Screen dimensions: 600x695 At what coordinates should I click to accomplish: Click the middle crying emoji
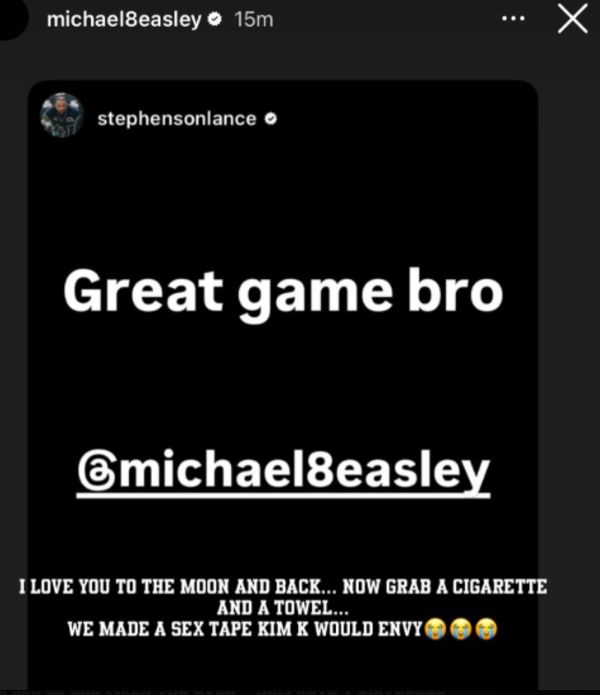(461, 629)
